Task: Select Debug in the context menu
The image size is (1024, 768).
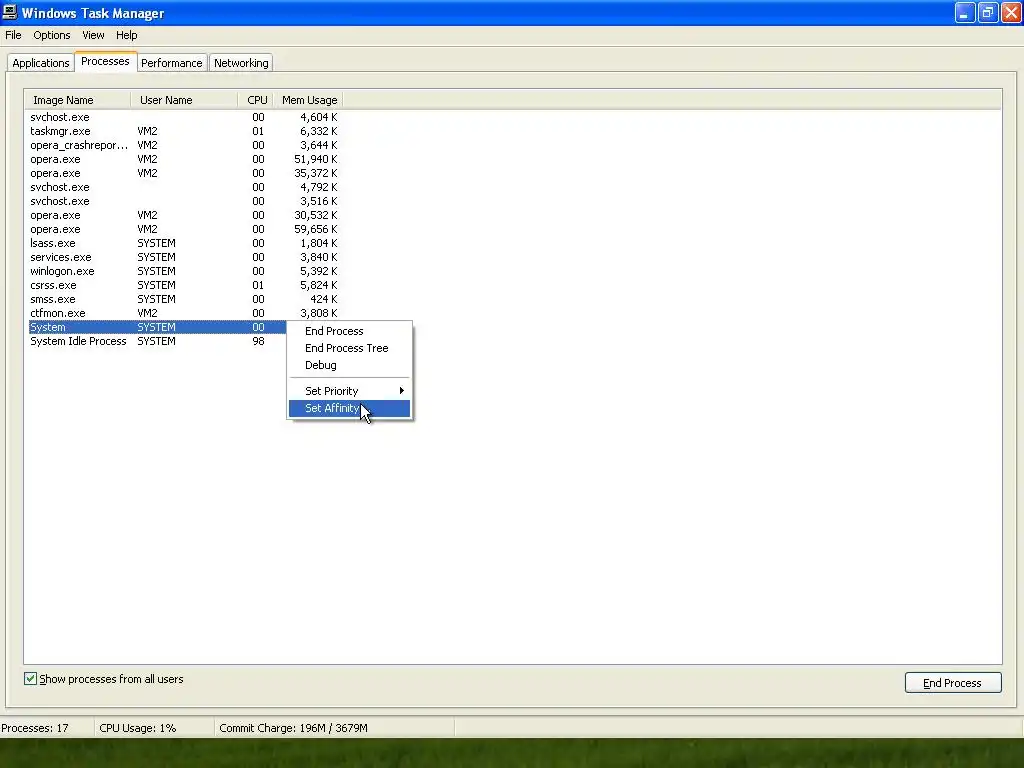Action: point(349,365)
